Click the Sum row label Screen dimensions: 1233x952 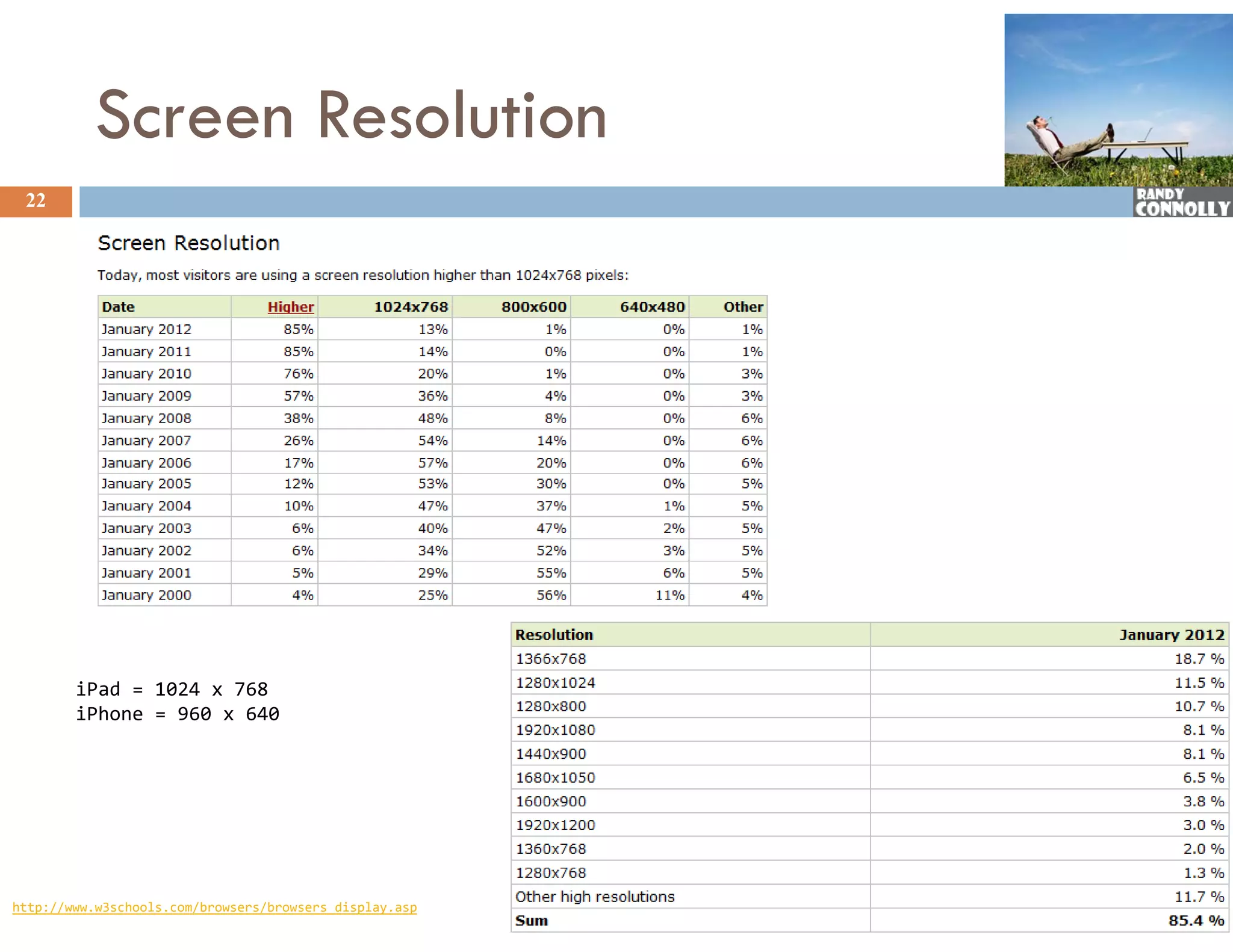click(x=532, y=921)
